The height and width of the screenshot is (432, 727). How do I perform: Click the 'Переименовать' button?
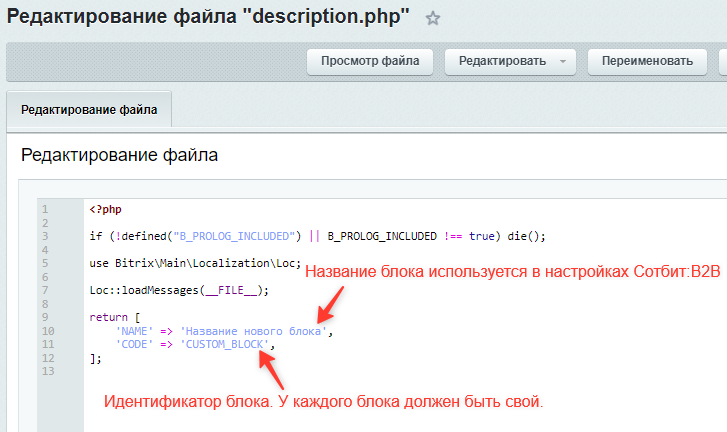[647, 62]
